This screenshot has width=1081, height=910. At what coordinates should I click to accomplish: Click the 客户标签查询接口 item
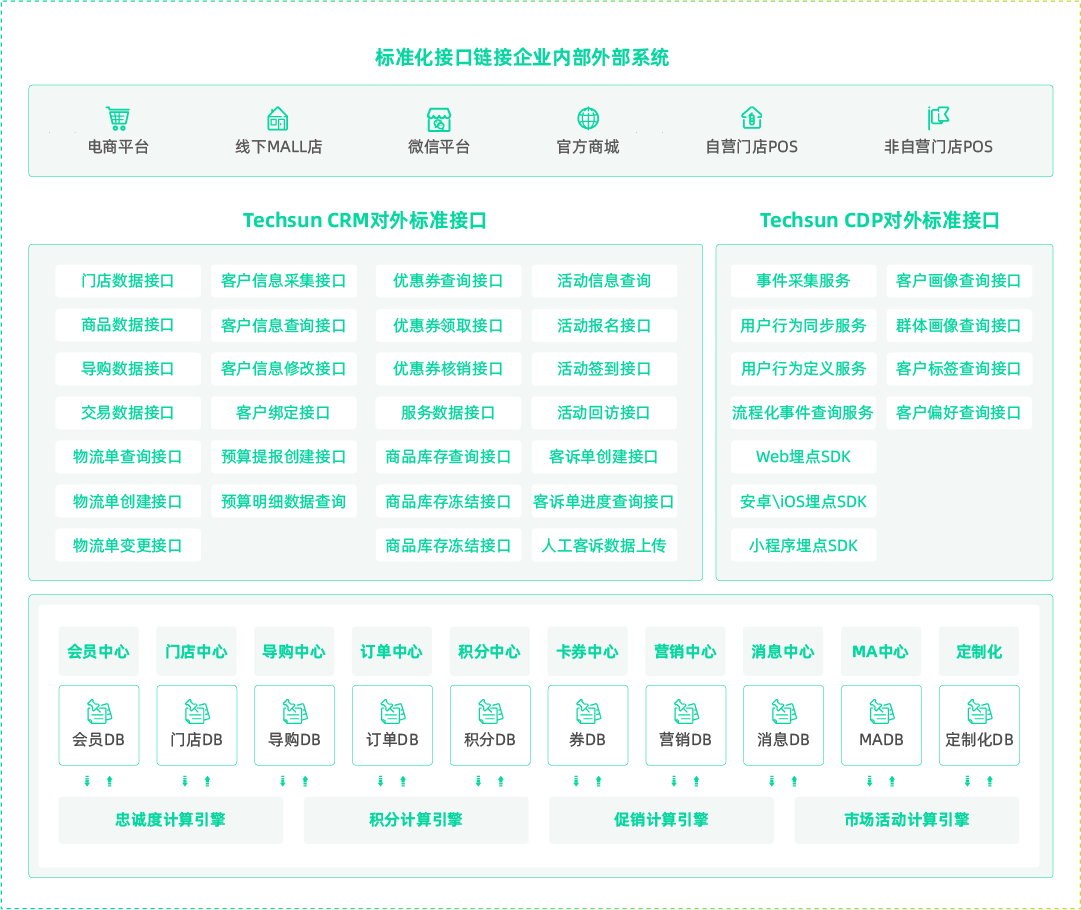click(x=960, y=369)
